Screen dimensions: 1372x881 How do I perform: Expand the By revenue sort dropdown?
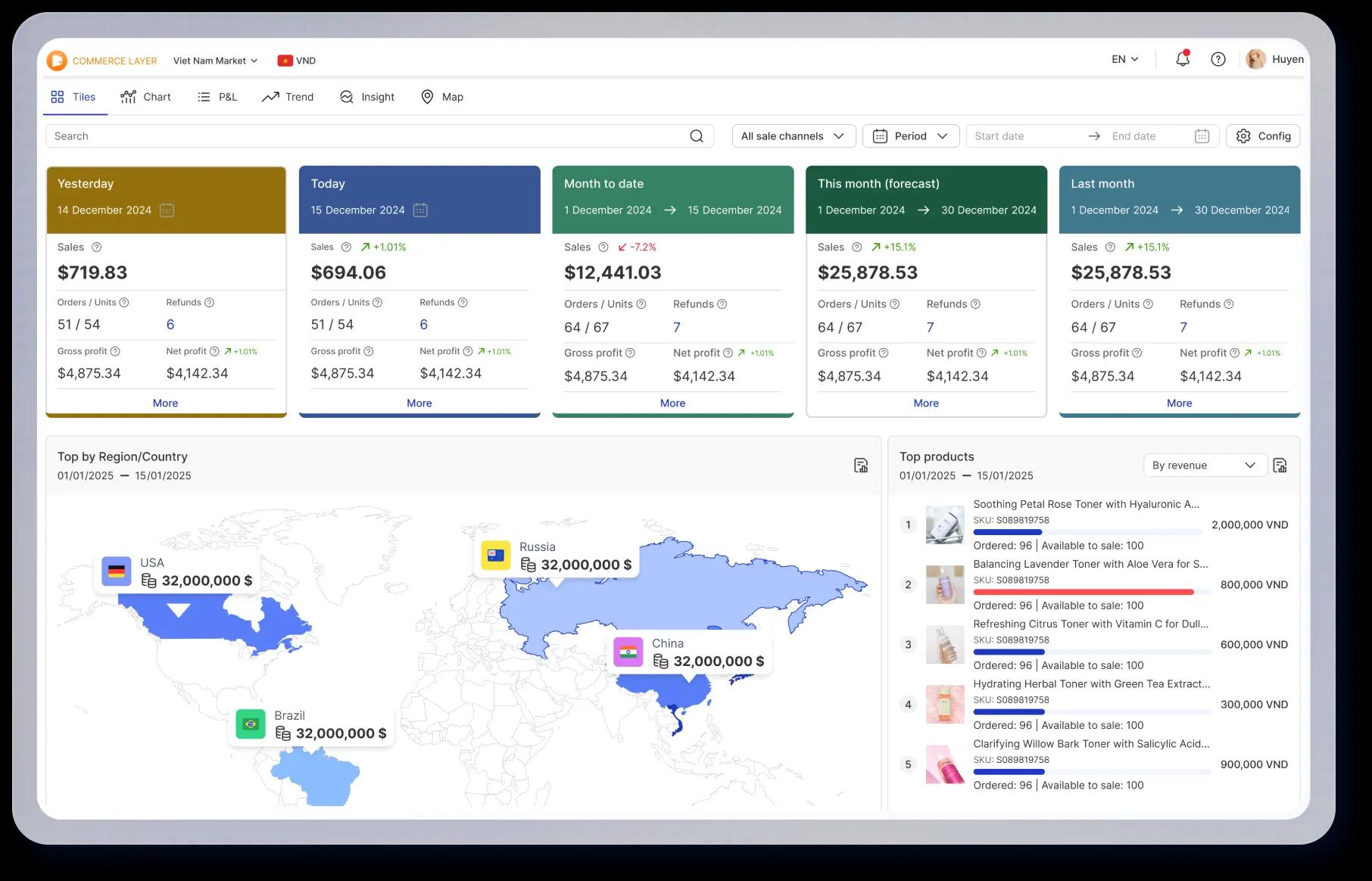pos(1204,465)
